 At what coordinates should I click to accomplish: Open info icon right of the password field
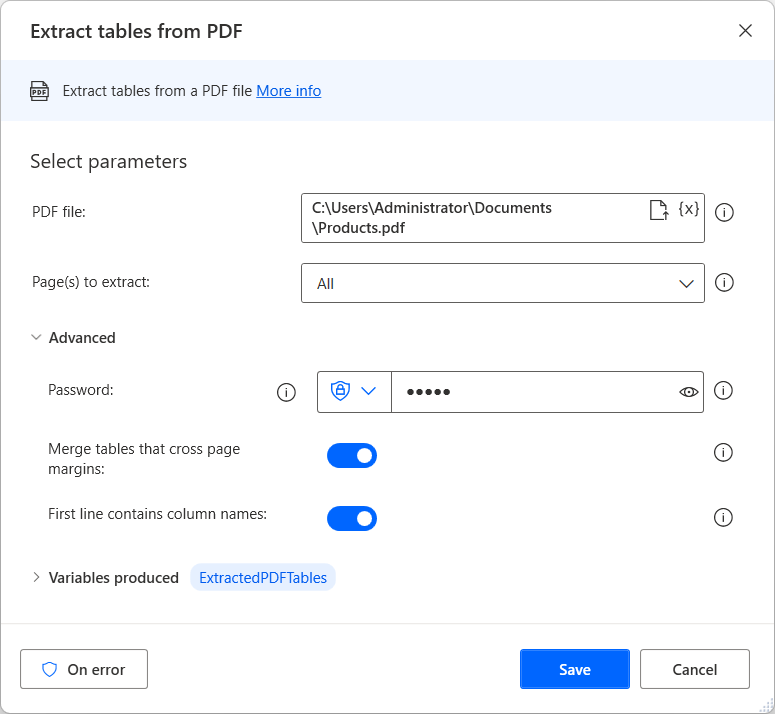[x=723, y=390]
